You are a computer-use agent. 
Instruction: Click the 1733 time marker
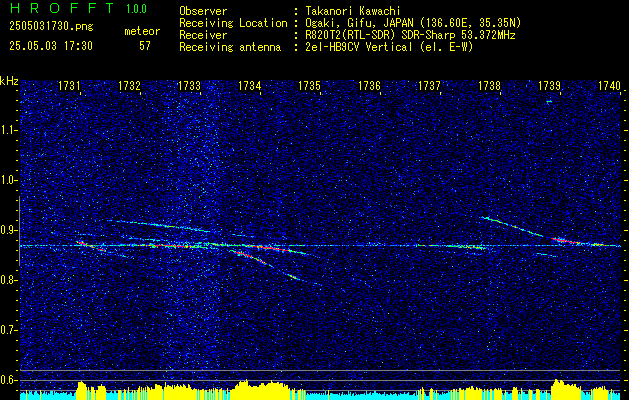pyautogui.click(x=189, y=86)
